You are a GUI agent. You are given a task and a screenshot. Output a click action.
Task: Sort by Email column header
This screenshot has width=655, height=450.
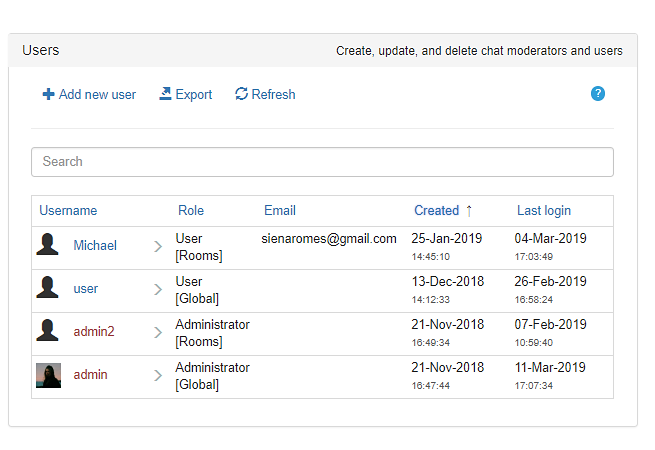tap(280, 211)
